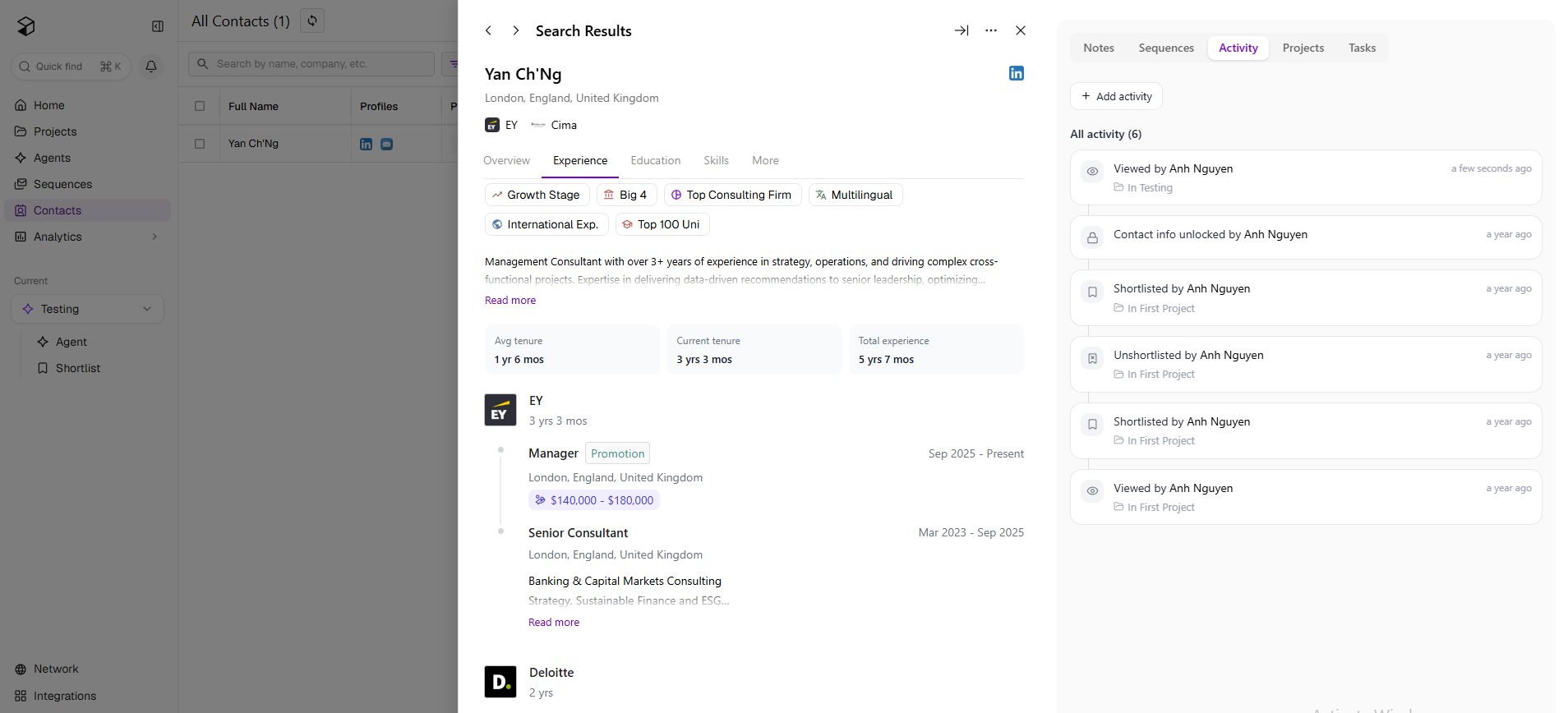Screen dimensions: 1568x713
Task: Click the Top 100 Uni tag
Action: (662, 224)
